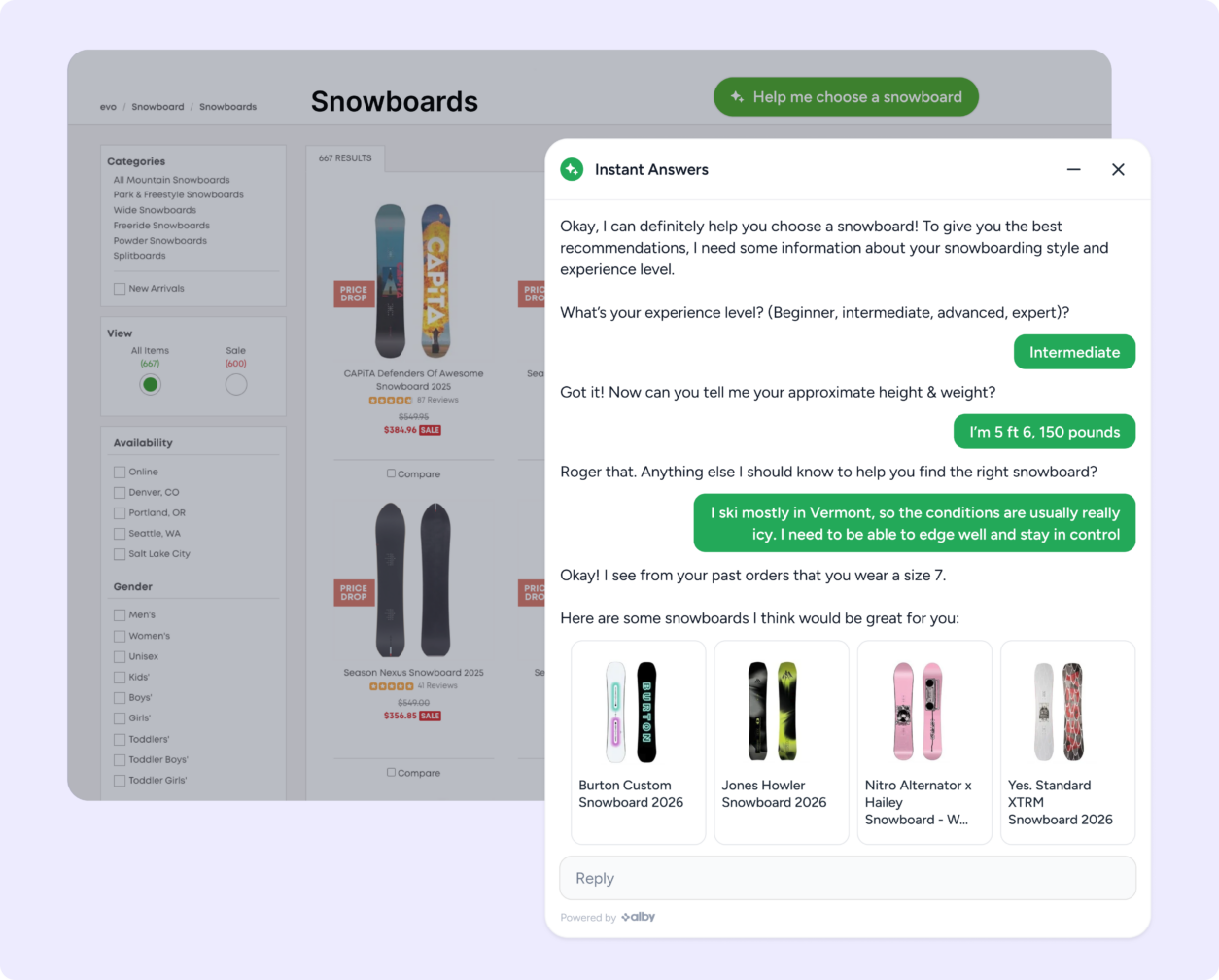
Task: Check the Denver, CO availability filter
Action: [119, 493]
